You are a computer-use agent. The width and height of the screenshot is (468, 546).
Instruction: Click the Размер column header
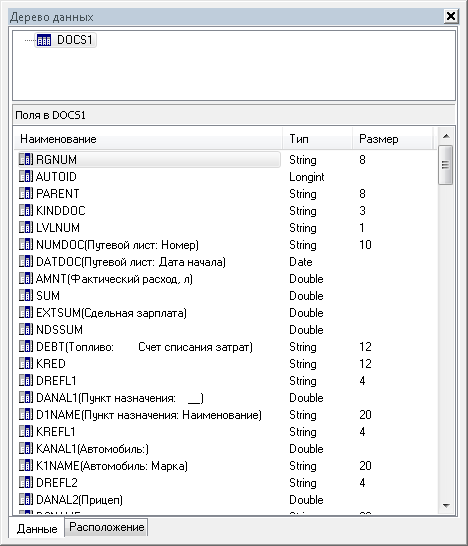point(392,139)
